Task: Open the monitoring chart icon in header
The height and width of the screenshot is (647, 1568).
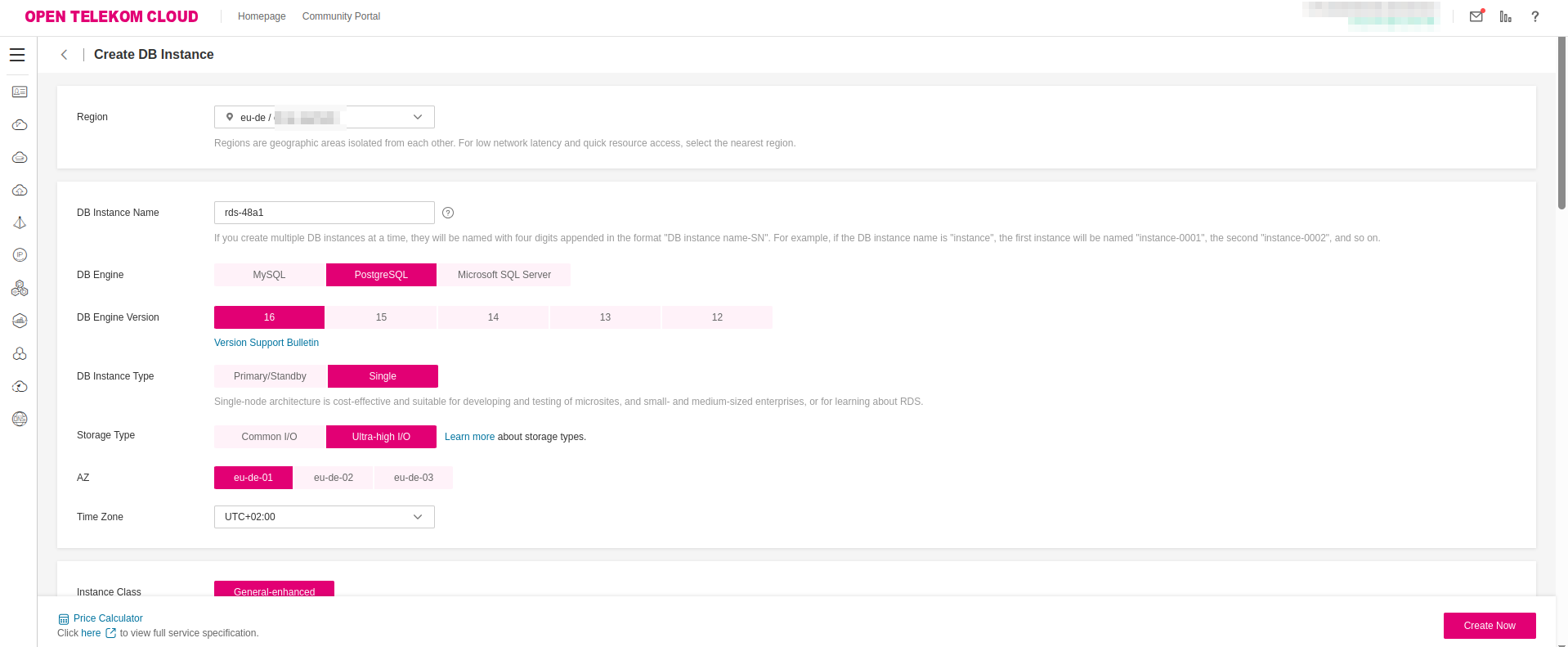Action: pyautogui.click(x=1506, y=16)
